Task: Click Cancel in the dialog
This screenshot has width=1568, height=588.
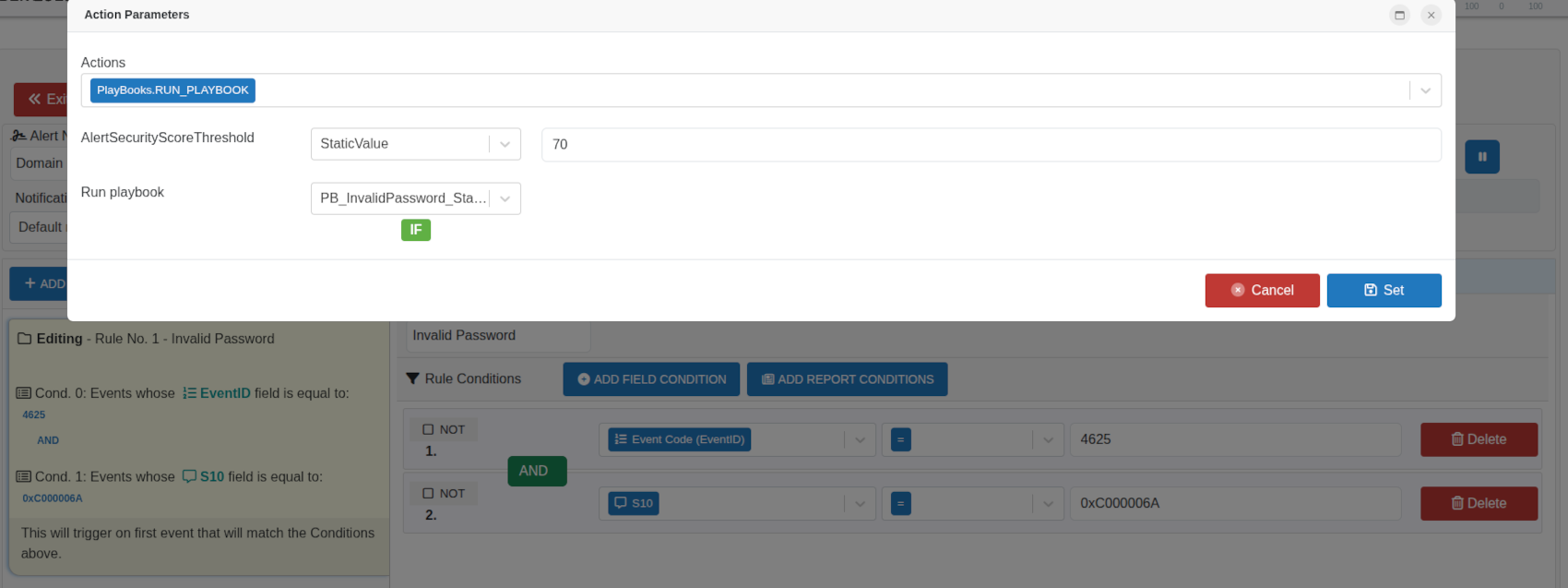Action: click(1262, 290)
